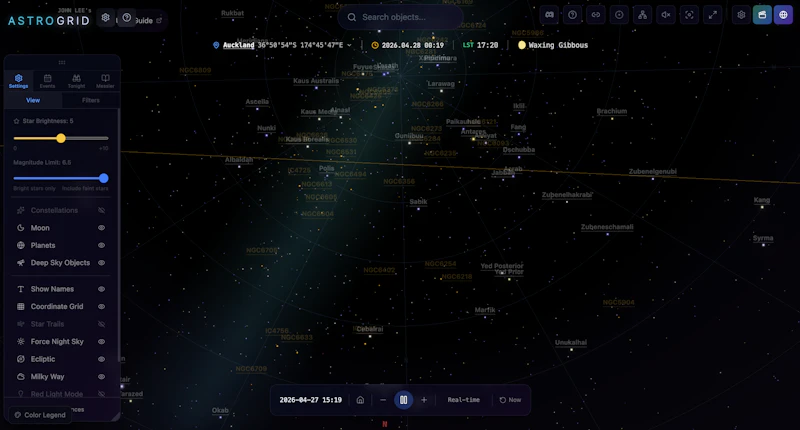Click the NGC6402 deep sky label
This screenshot has height=430, width=800.
click(379, 270)
